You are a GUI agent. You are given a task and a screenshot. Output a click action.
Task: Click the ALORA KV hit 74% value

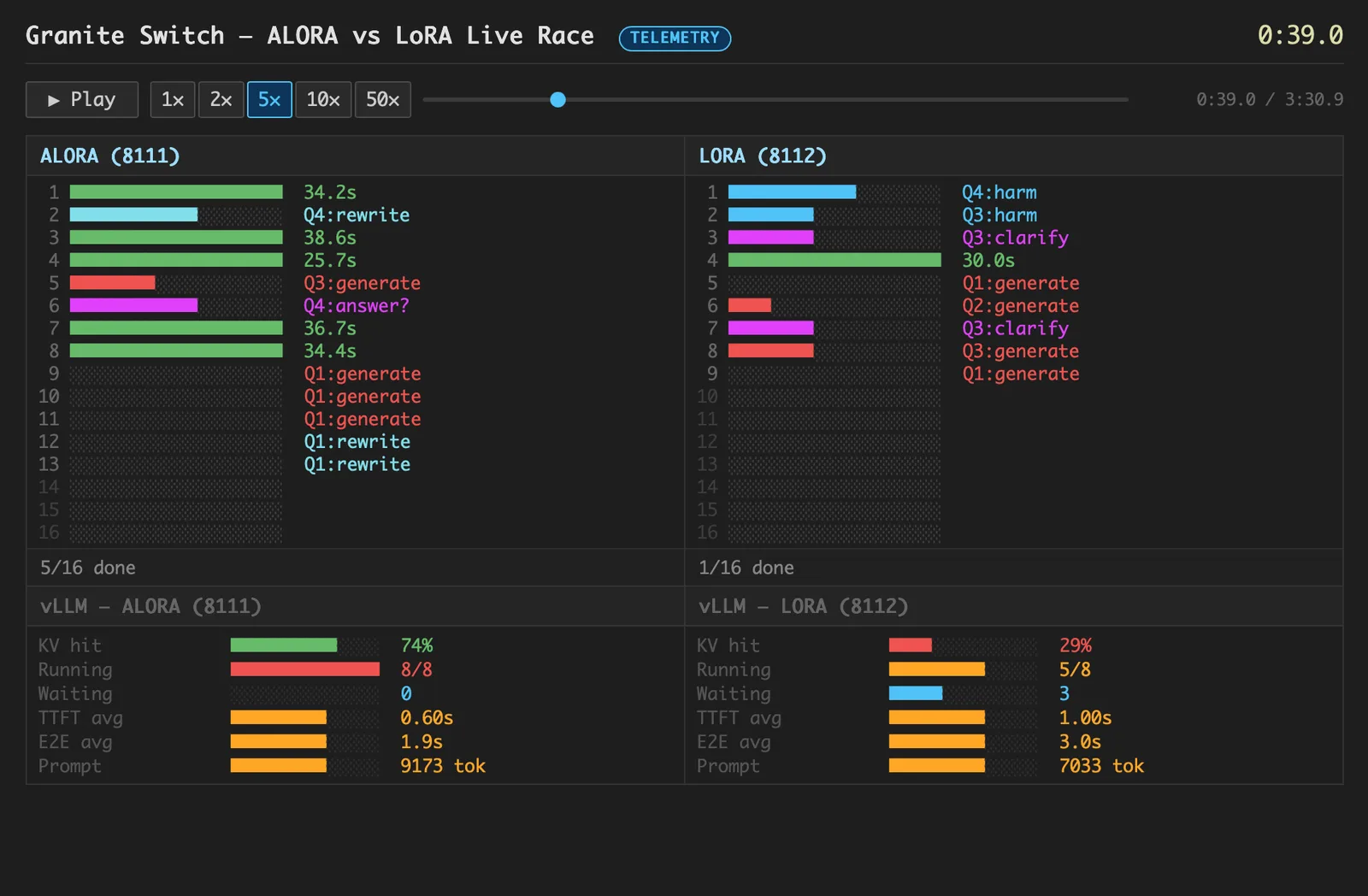[x=417, y=645]
